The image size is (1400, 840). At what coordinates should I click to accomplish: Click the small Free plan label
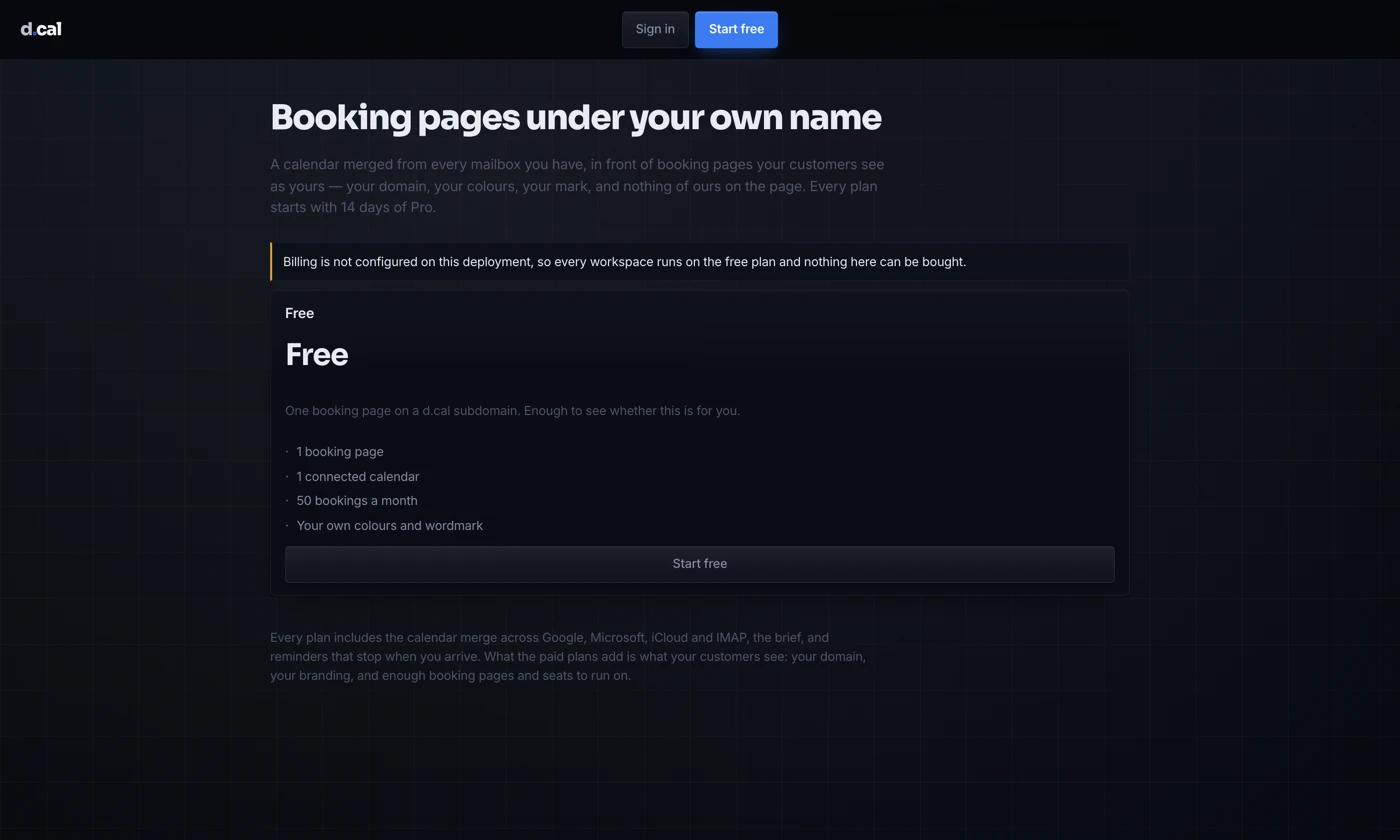point(299,313)
